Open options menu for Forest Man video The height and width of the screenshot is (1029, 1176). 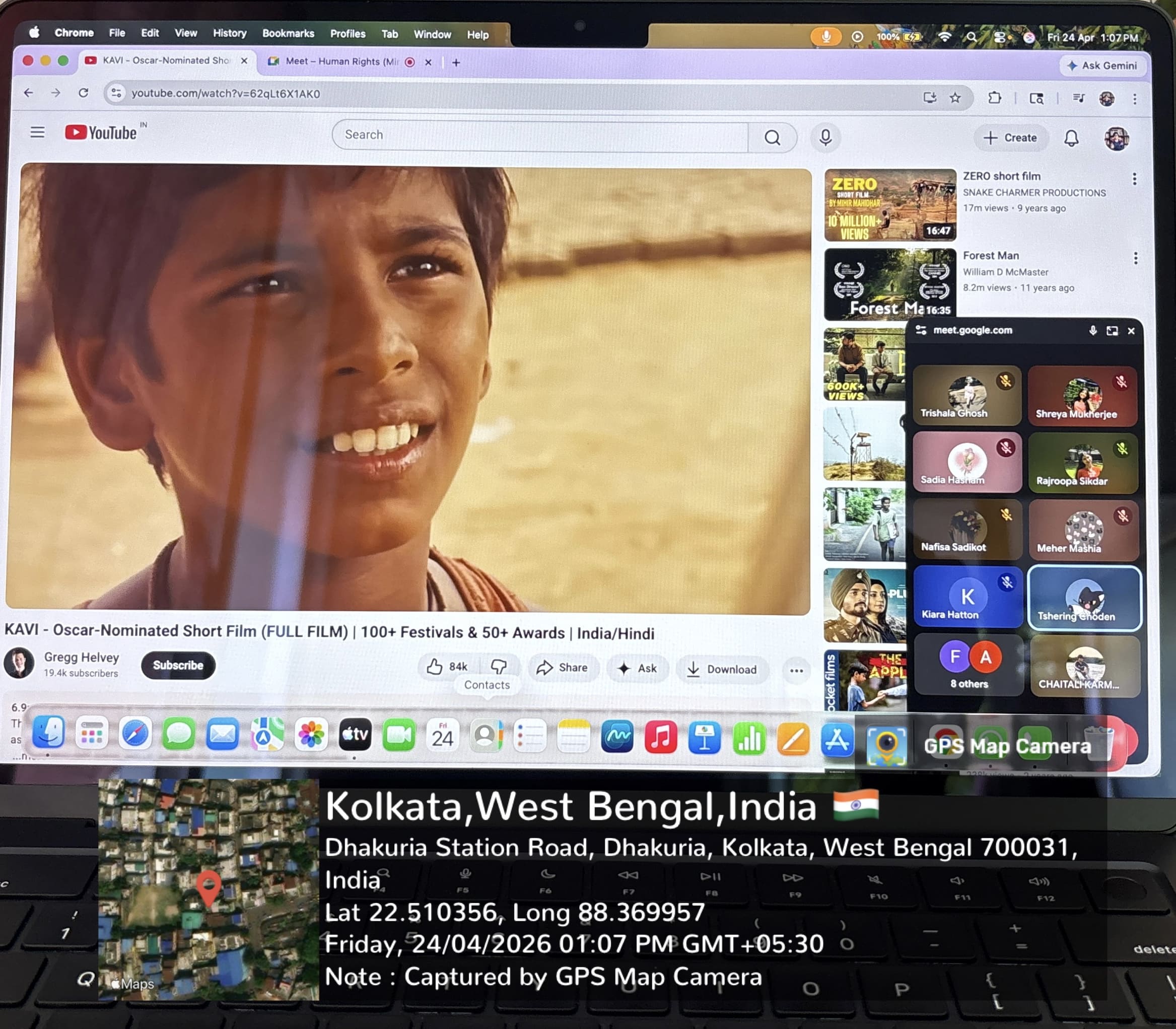(x=1135, y=258)
